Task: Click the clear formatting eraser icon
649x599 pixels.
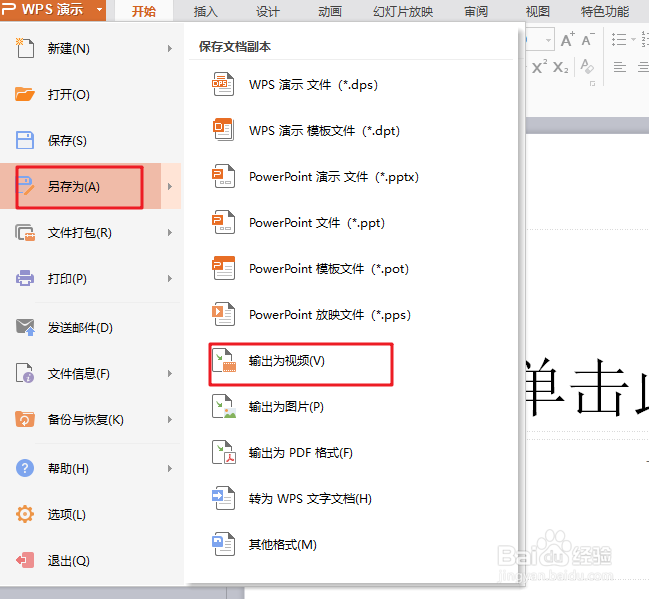Action: pos(587,66)
